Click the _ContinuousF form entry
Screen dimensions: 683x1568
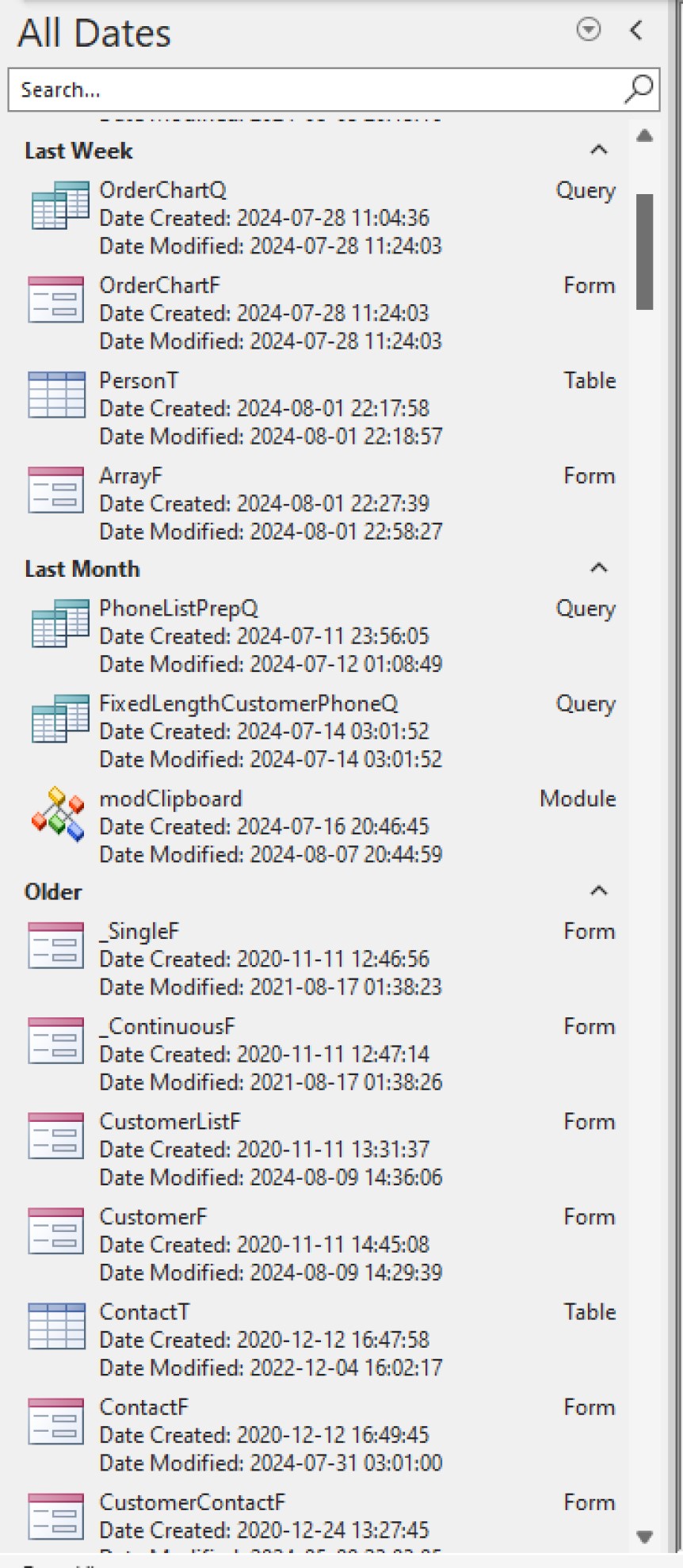click(x=166, y=1027)
